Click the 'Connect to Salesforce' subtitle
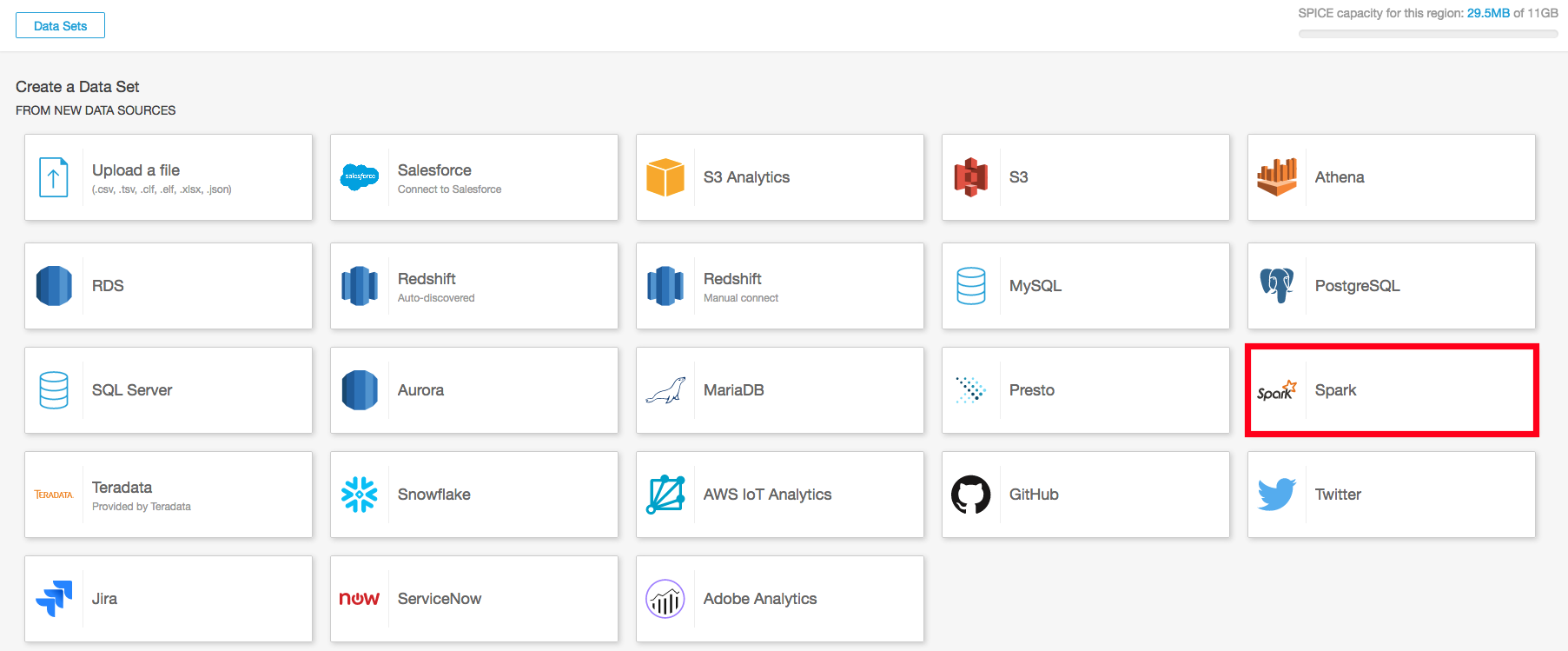1568x651 pixels. coord(449,189)
